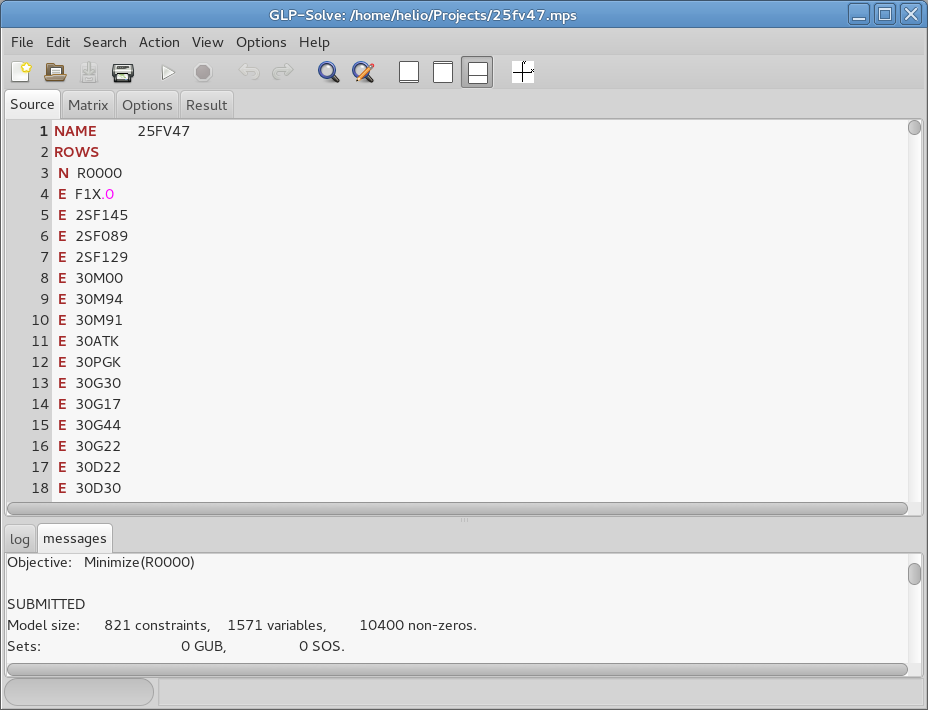Open the View menu
The width and height of the screenshot is (928, 710).
click(x=207, y=43)
